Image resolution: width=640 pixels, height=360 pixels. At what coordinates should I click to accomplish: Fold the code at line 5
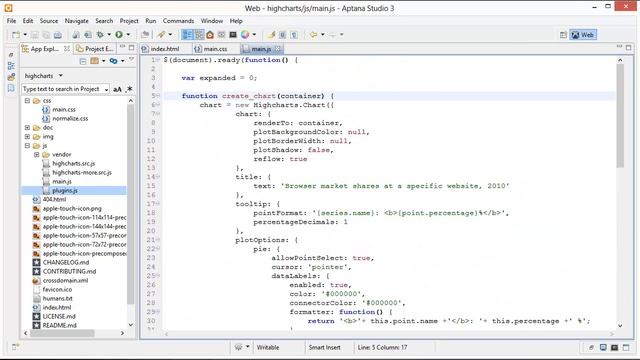pos(158,96)
